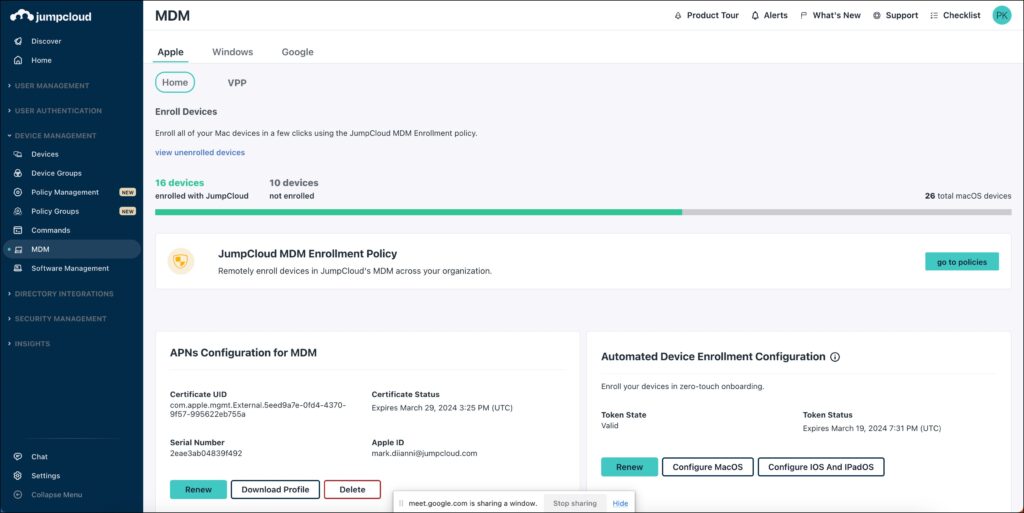Screen dimensions: 1024x513
Task: Open Settings gear in sidebar
Action: (x=18, y=476)
